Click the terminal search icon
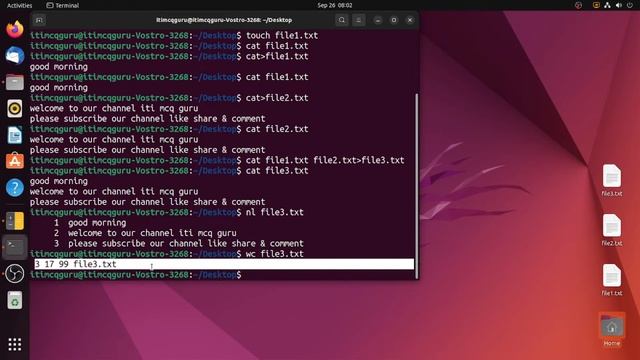The height and width of the screenshot is (360, 640). [x=342, y=20]
